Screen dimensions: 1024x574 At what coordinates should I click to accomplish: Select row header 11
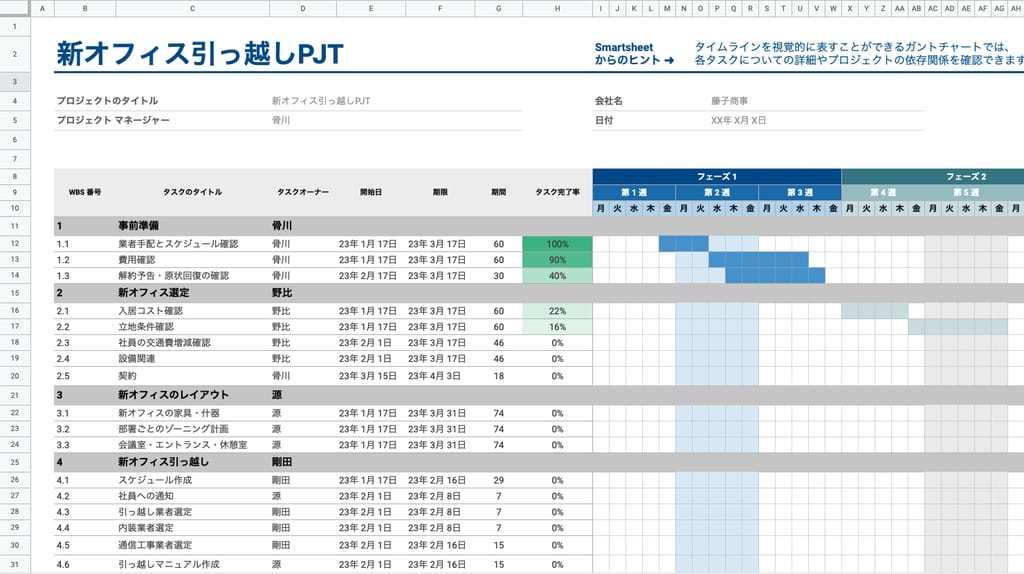15,226
